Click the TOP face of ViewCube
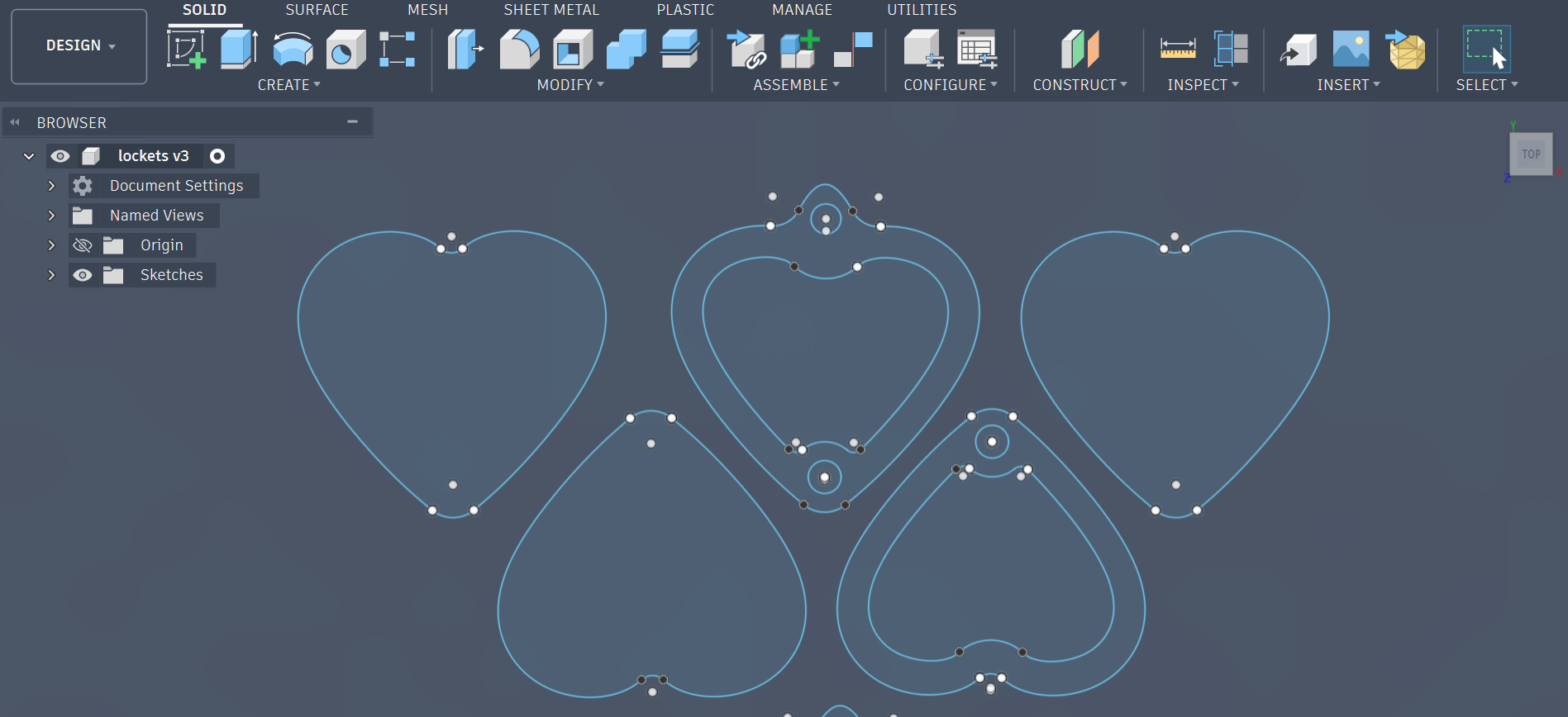Screen dimensions: 1568x717 tap(1531, 154)
